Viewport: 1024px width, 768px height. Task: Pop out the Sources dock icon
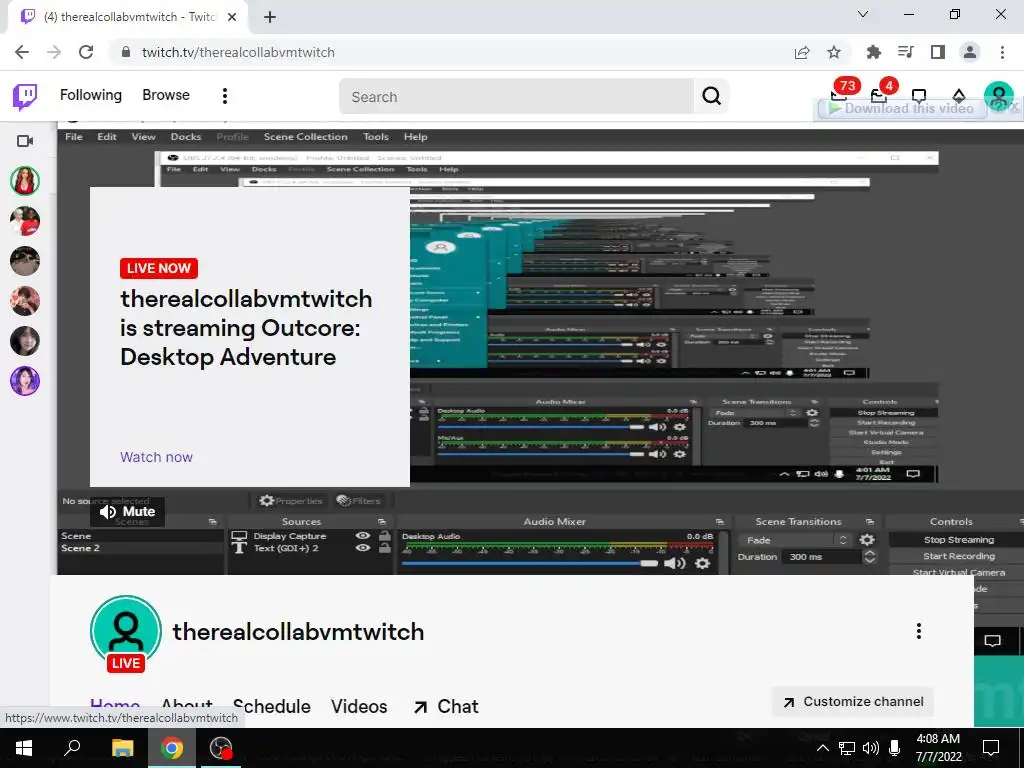click(x=381, y=522)
